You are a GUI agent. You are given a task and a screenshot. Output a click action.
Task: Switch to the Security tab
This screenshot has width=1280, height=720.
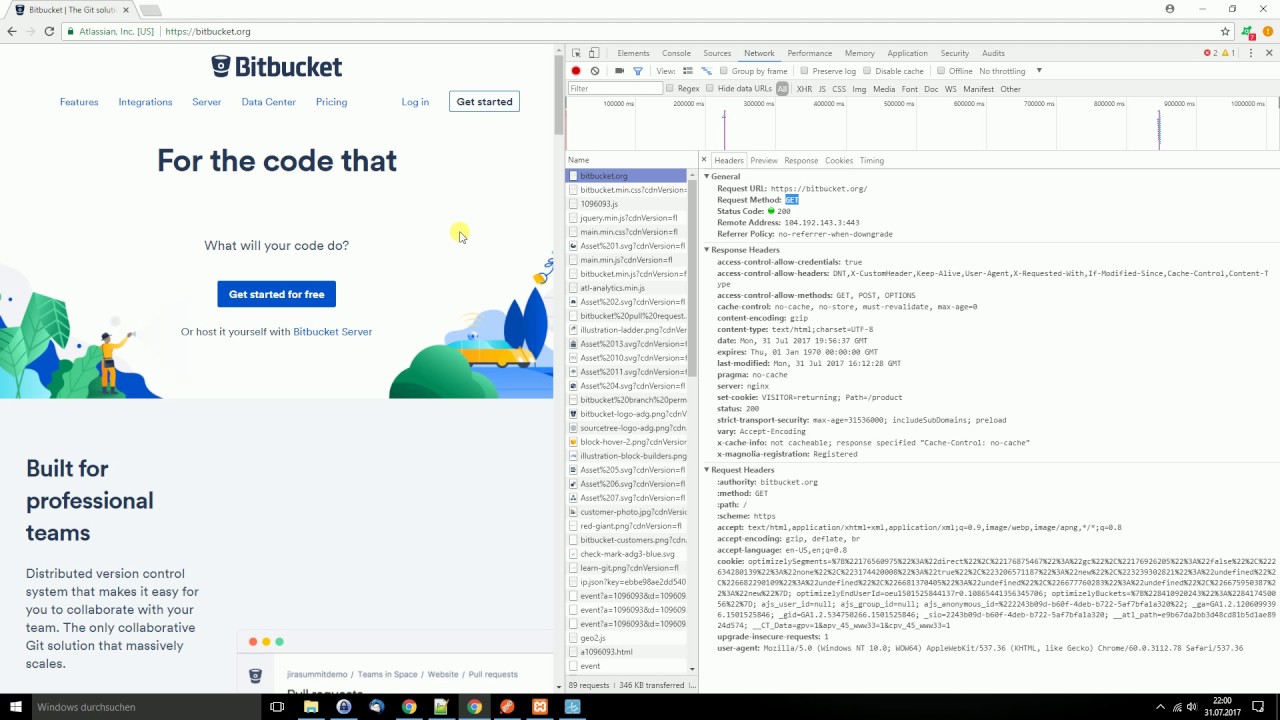[x=955, y=53]
